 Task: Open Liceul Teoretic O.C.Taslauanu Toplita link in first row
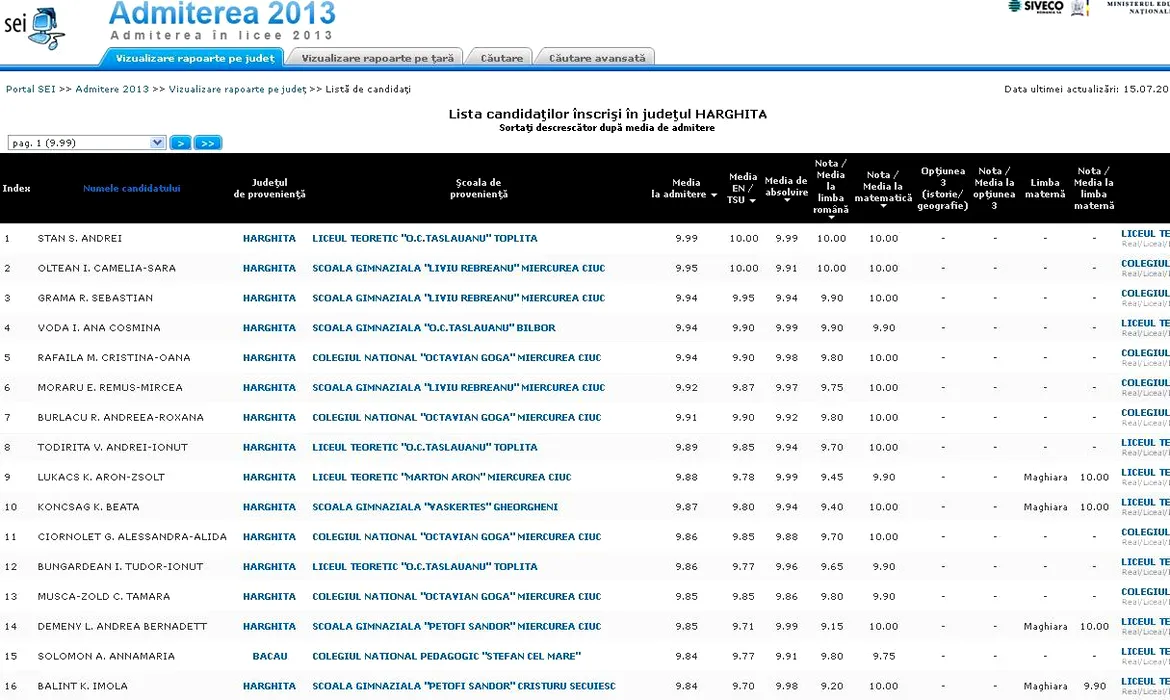click(x=424, y=239)
